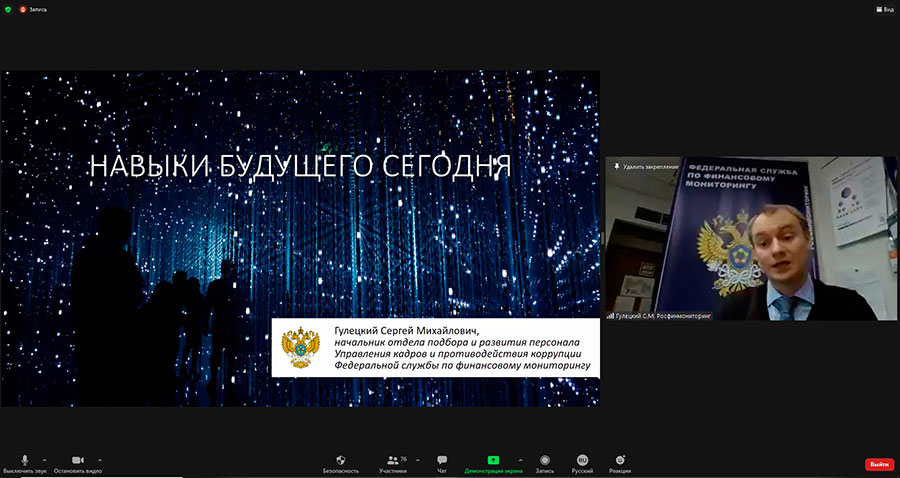Viewport: 900px width, 478px height.
Task: Expand screen share options arrow
Action: (x=520, y=460)
